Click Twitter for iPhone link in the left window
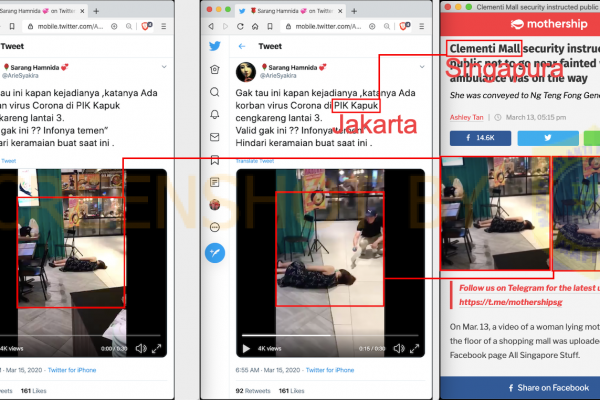This screenshot has height=400, width=600. point(72,370)
